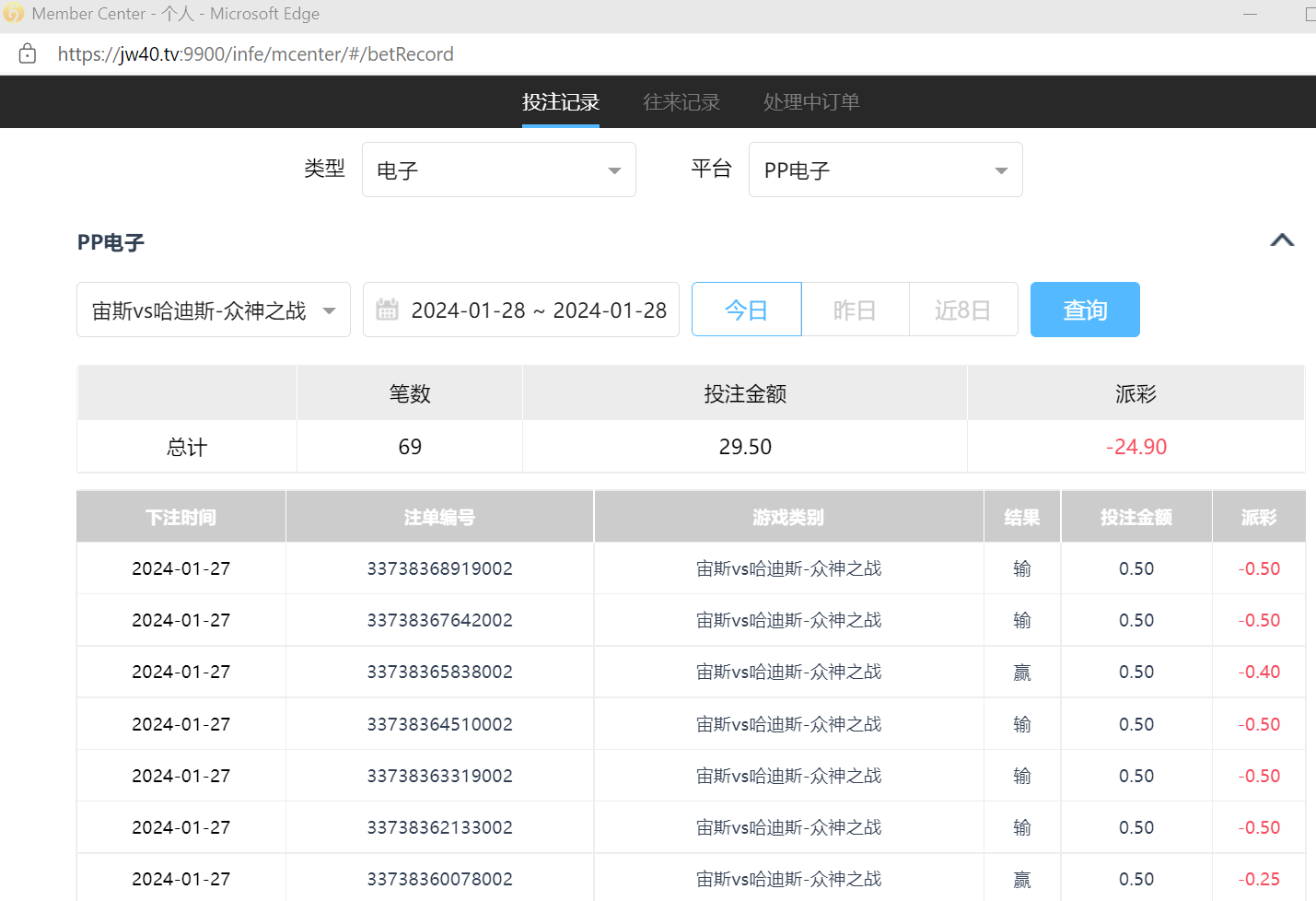This screenshot has width=1316, height=901.
Task: Switch to the 往来记录 tab
Action: tap(681, 102)
